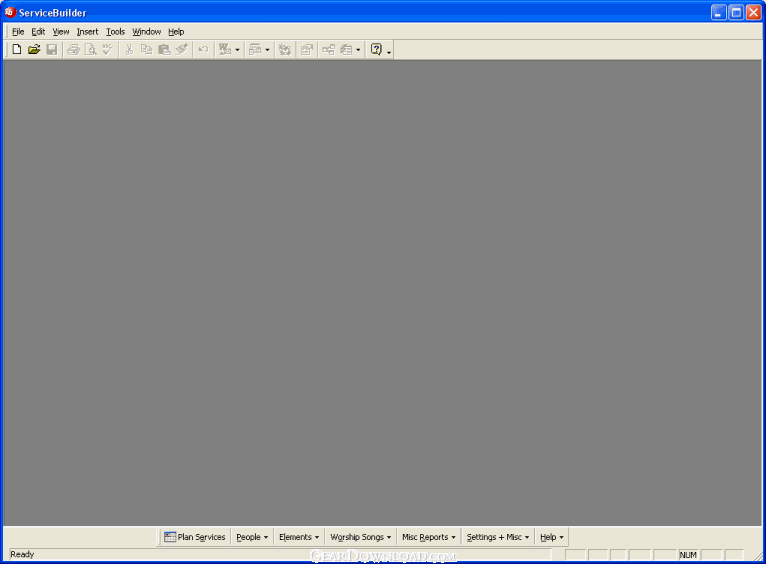Open the File menu
Image resolution: width=766 pixels, height=564 pixels.
point(18,32)
